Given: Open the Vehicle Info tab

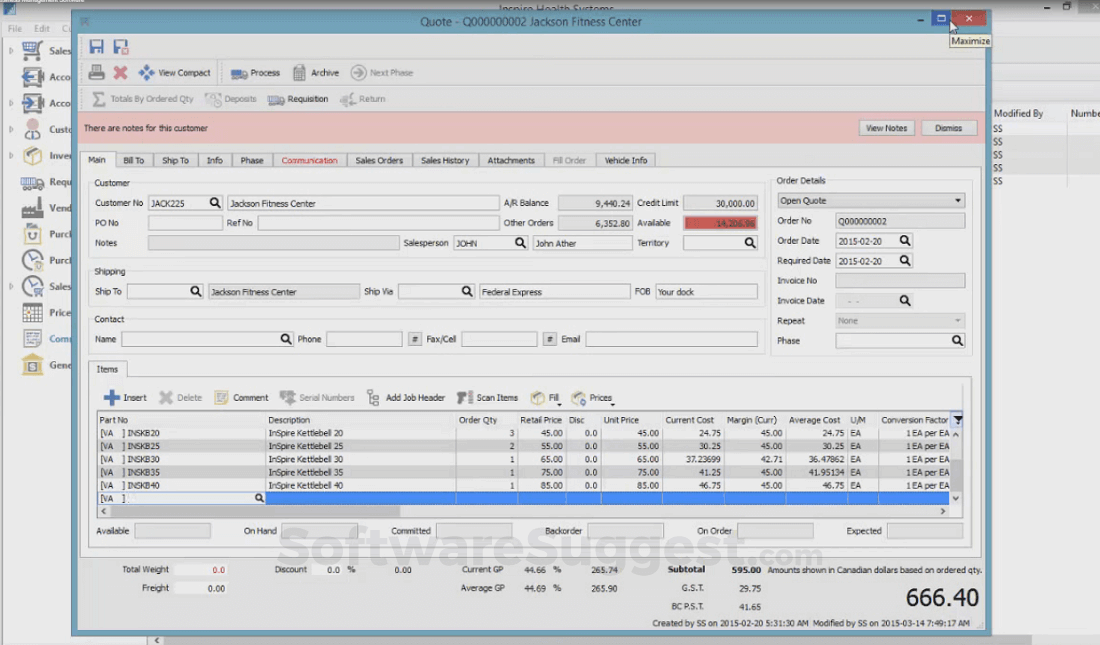Looking at the screenshot, I should 626,161.
